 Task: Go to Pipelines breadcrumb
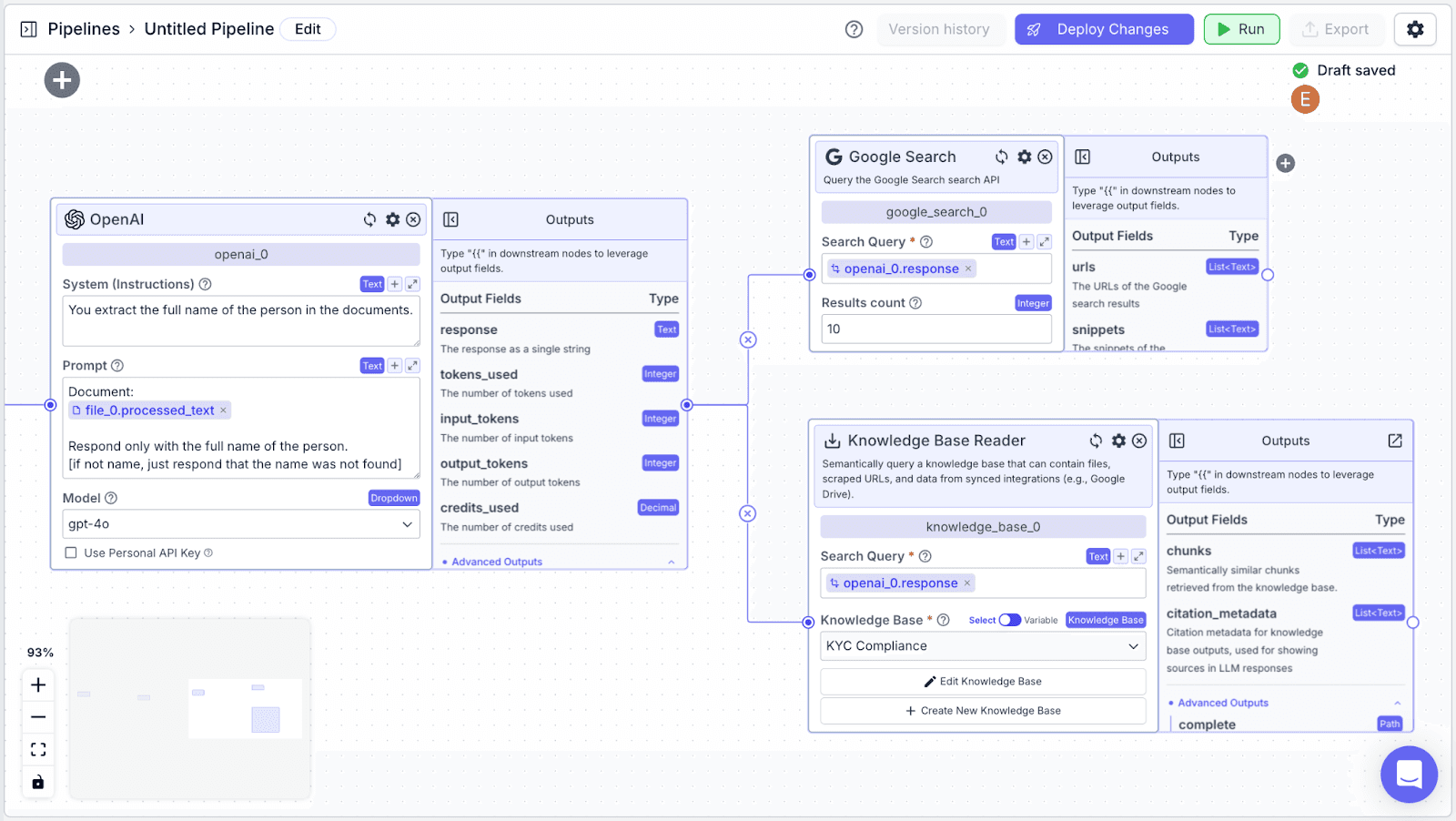[x=84, y=29]
